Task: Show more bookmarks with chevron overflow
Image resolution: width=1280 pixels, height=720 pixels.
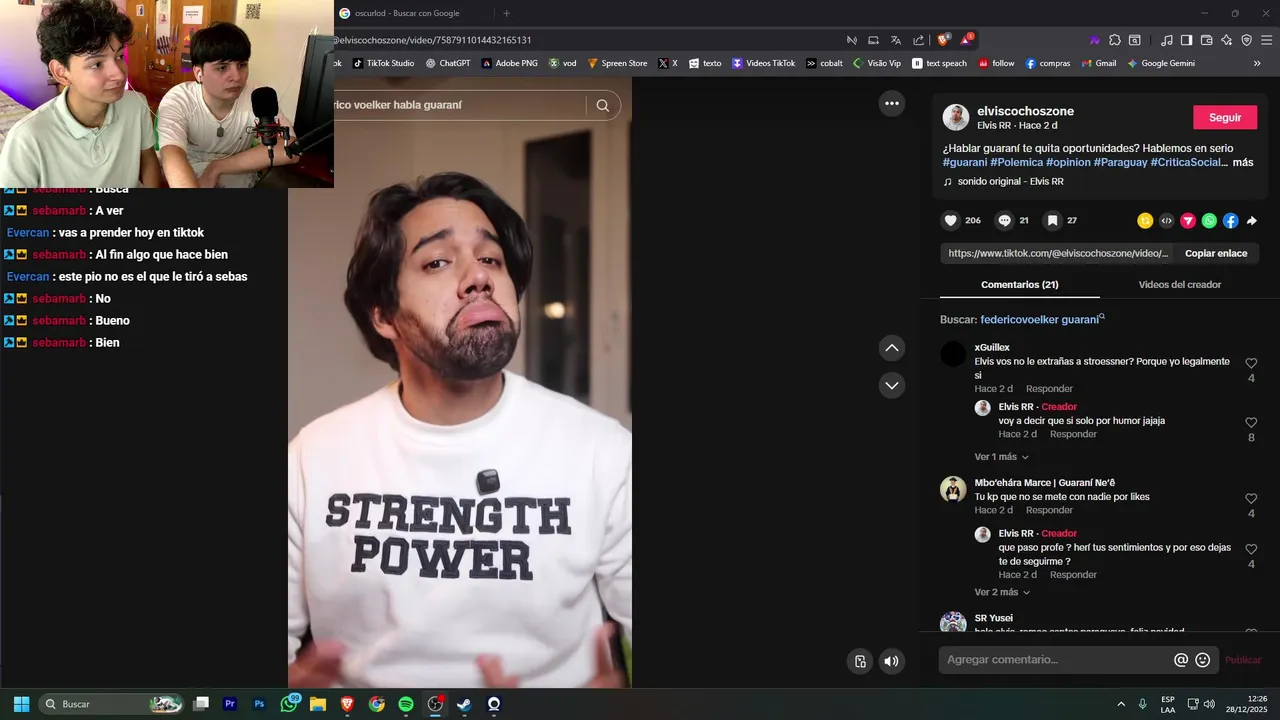Action: tap(1257, 63)
